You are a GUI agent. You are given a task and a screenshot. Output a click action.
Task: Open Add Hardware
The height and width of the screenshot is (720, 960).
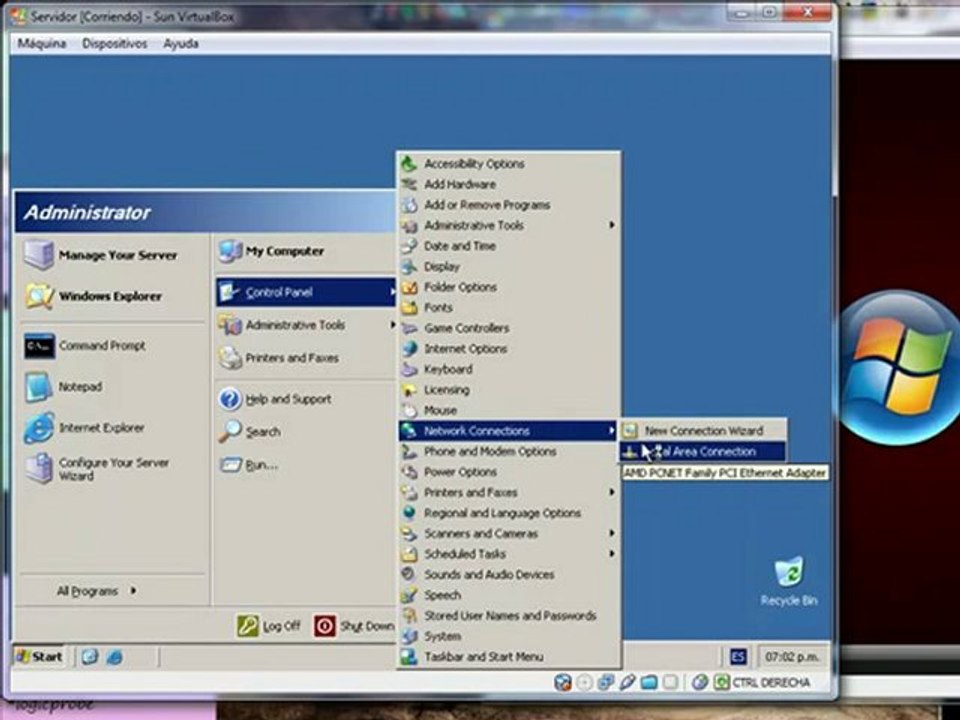pos(509,184)
